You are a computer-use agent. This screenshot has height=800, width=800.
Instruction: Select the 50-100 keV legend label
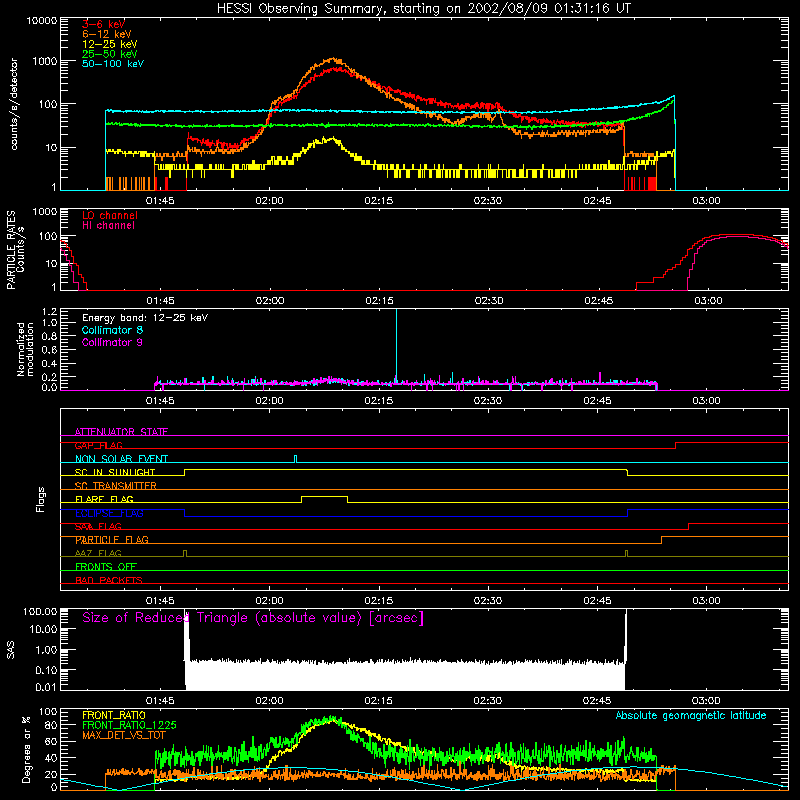113,64
